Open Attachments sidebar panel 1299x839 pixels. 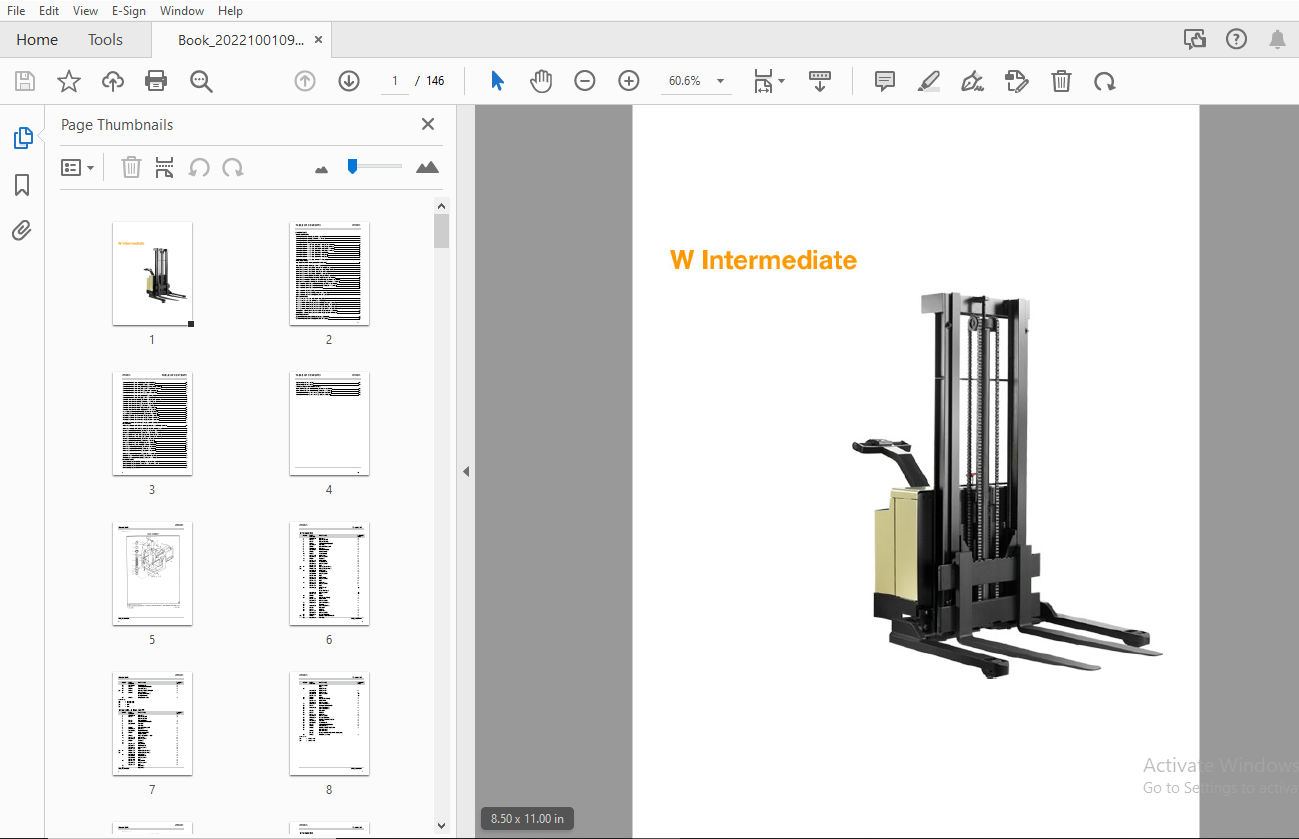click(22, 231)
